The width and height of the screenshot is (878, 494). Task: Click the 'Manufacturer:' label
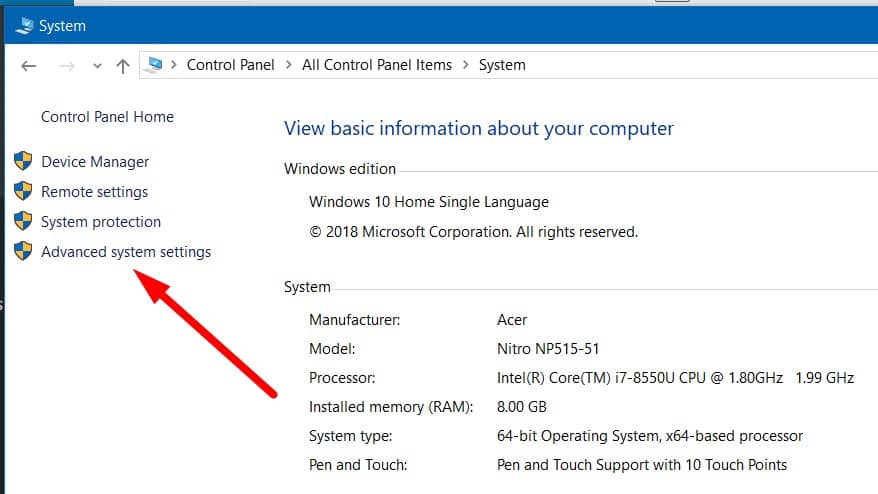pos(354,320)
